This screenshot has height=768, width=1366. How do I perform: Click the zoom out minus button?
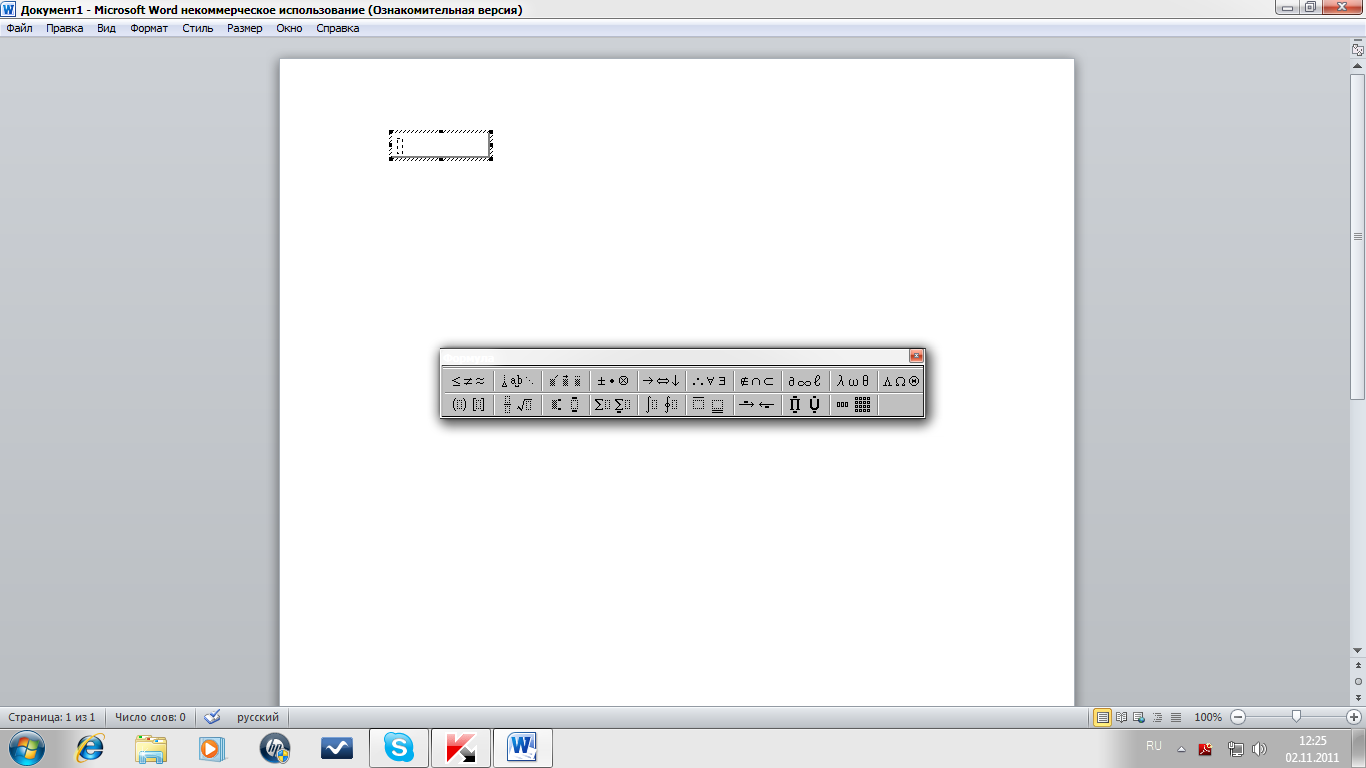1238,717
